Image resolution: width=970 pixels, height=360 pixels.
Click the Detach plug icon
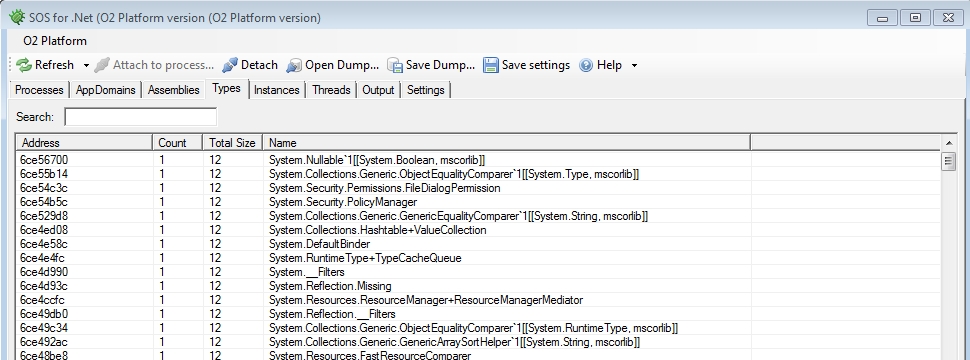click(230, 65)
